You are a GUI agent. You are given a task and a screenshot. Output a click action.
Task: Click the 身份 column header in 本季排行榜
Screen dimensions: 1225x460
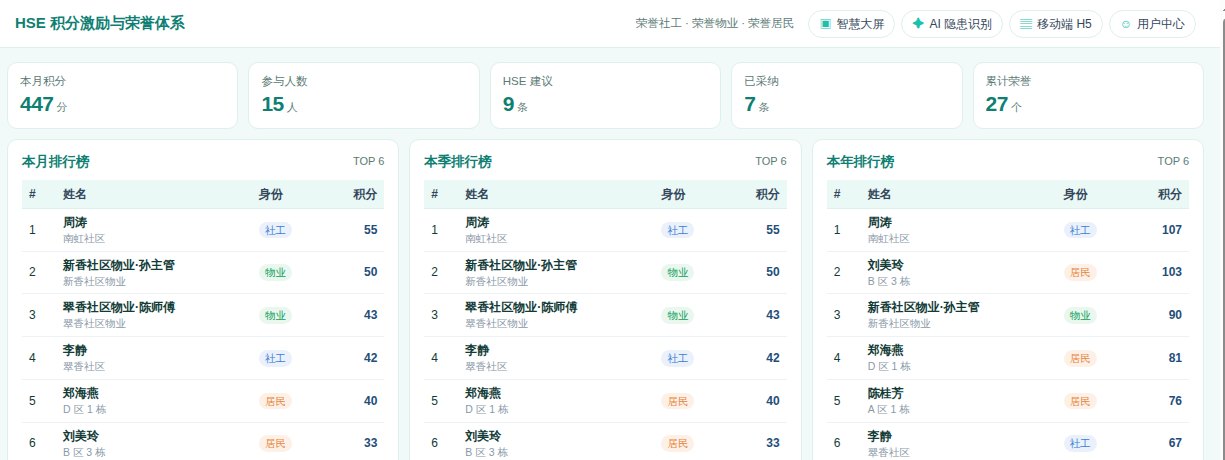tap(673, 194)
